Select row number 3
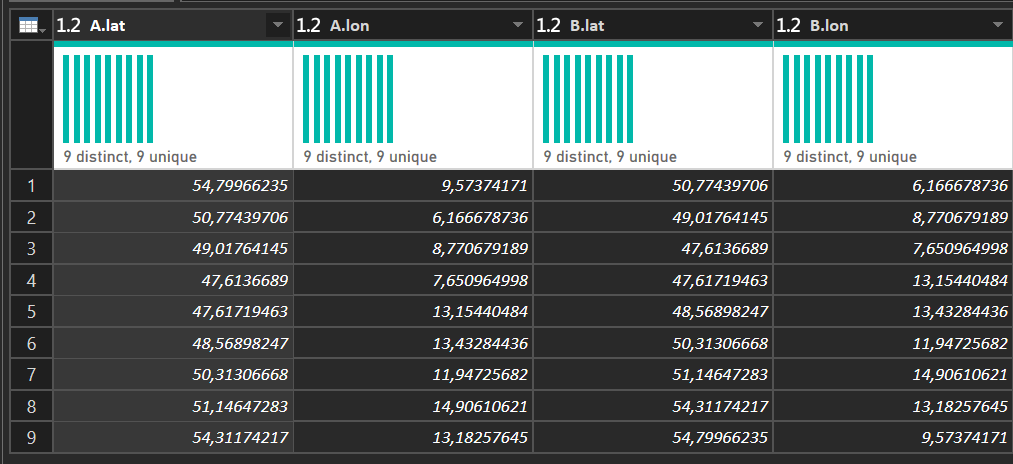Viewport: 1013px width, 464px height. pos(31,249)
